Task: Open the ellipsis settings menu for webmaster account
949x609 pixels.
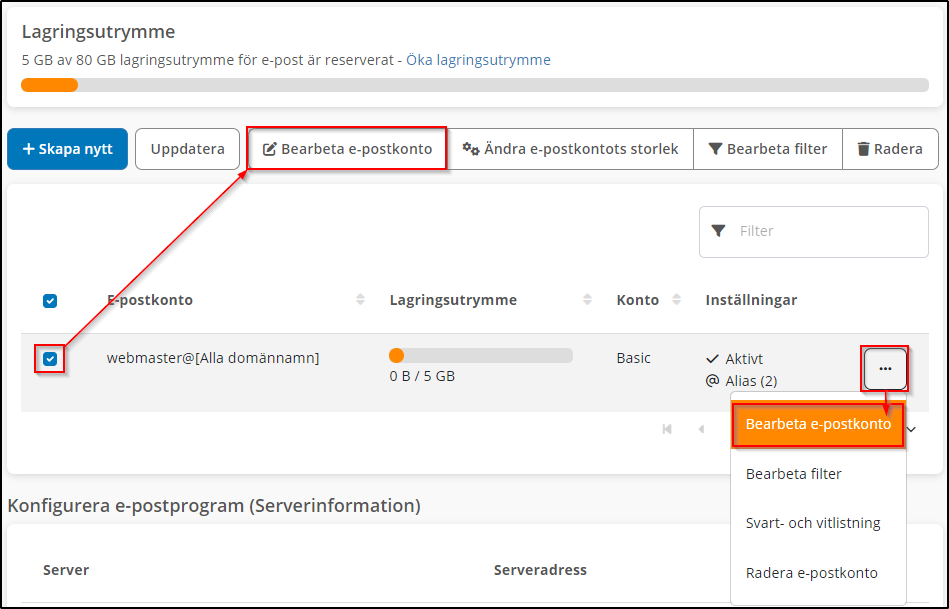Action: tap(884, 368)
